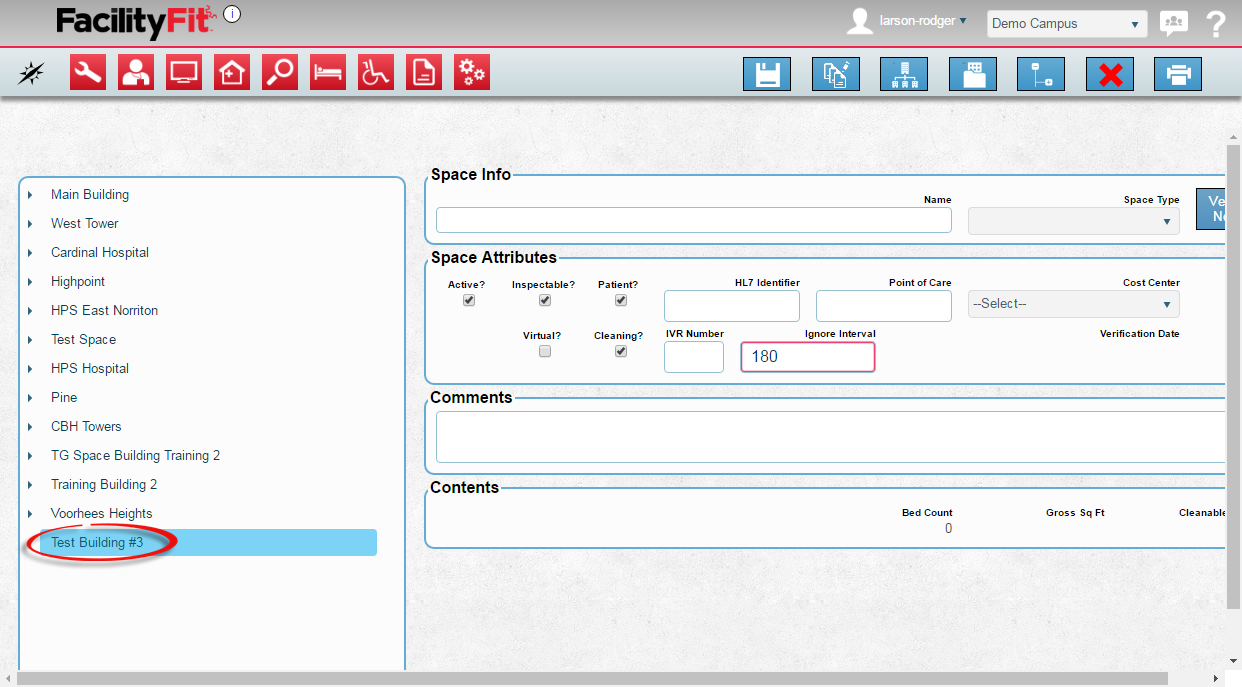The image size is (1242, 687).
Task: Open the magnifying glass search icon
Action: [280, 73]
